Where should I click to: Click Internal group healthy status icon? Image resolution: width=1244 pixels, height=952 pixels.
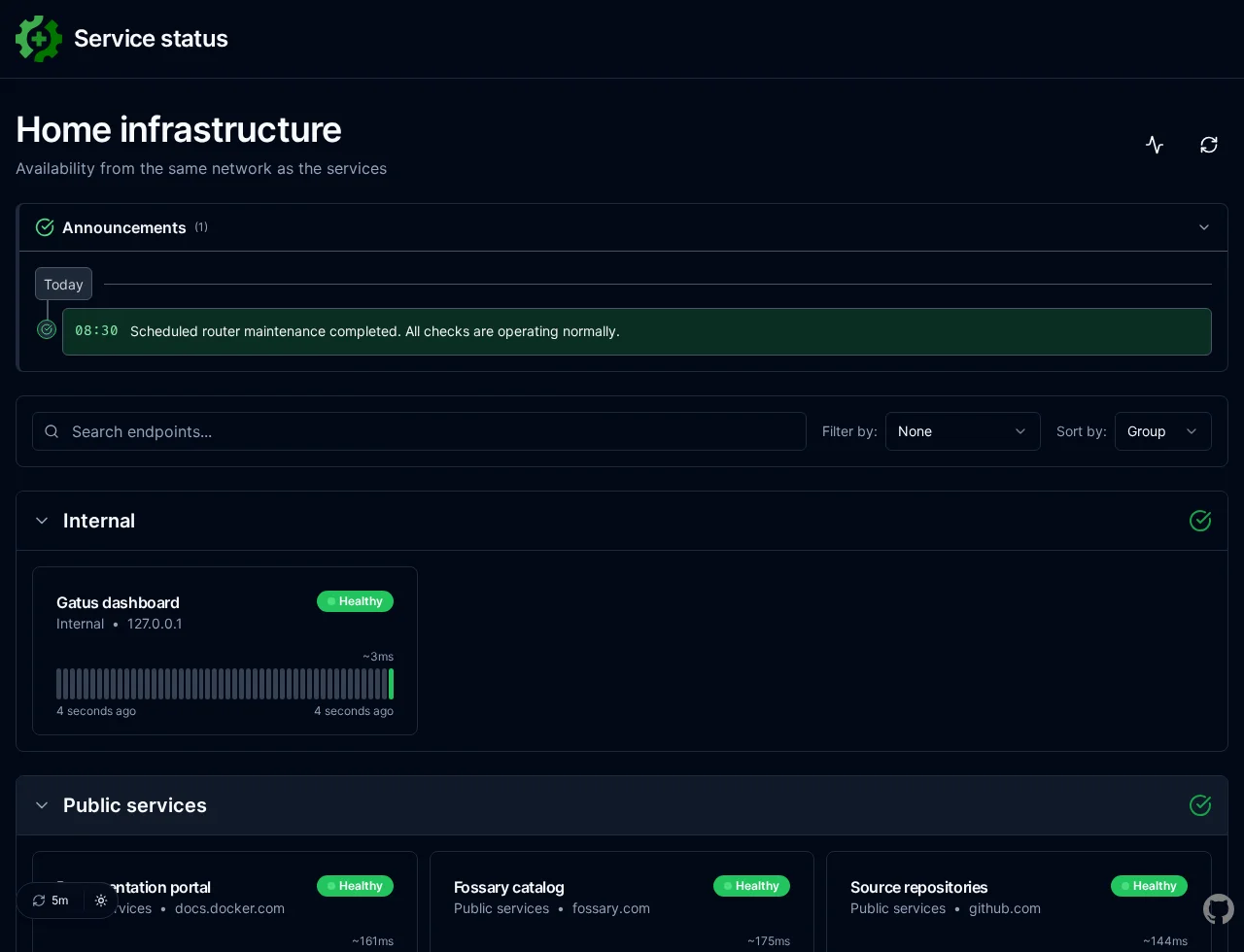1200,521
